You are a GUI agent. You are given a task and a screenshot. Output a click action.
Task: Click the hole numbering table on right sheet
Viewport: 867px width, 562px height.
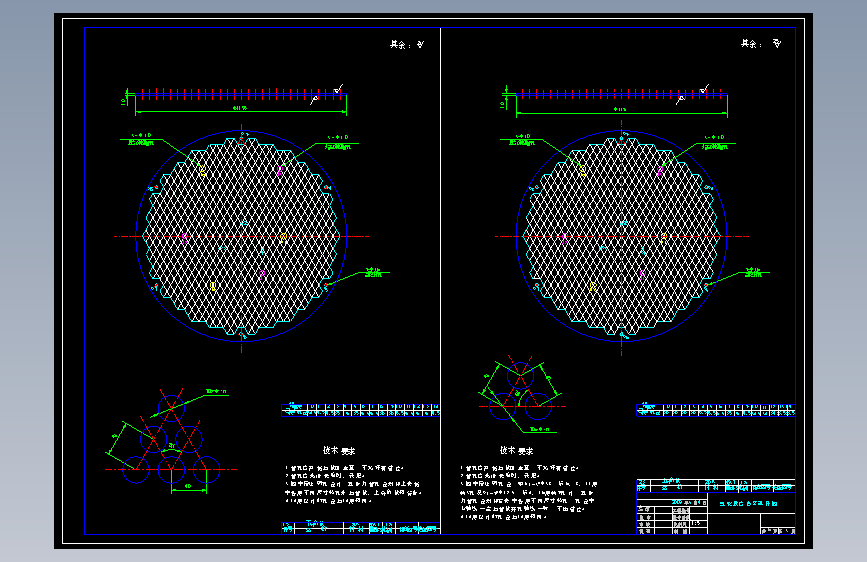[x=715, y=410]
